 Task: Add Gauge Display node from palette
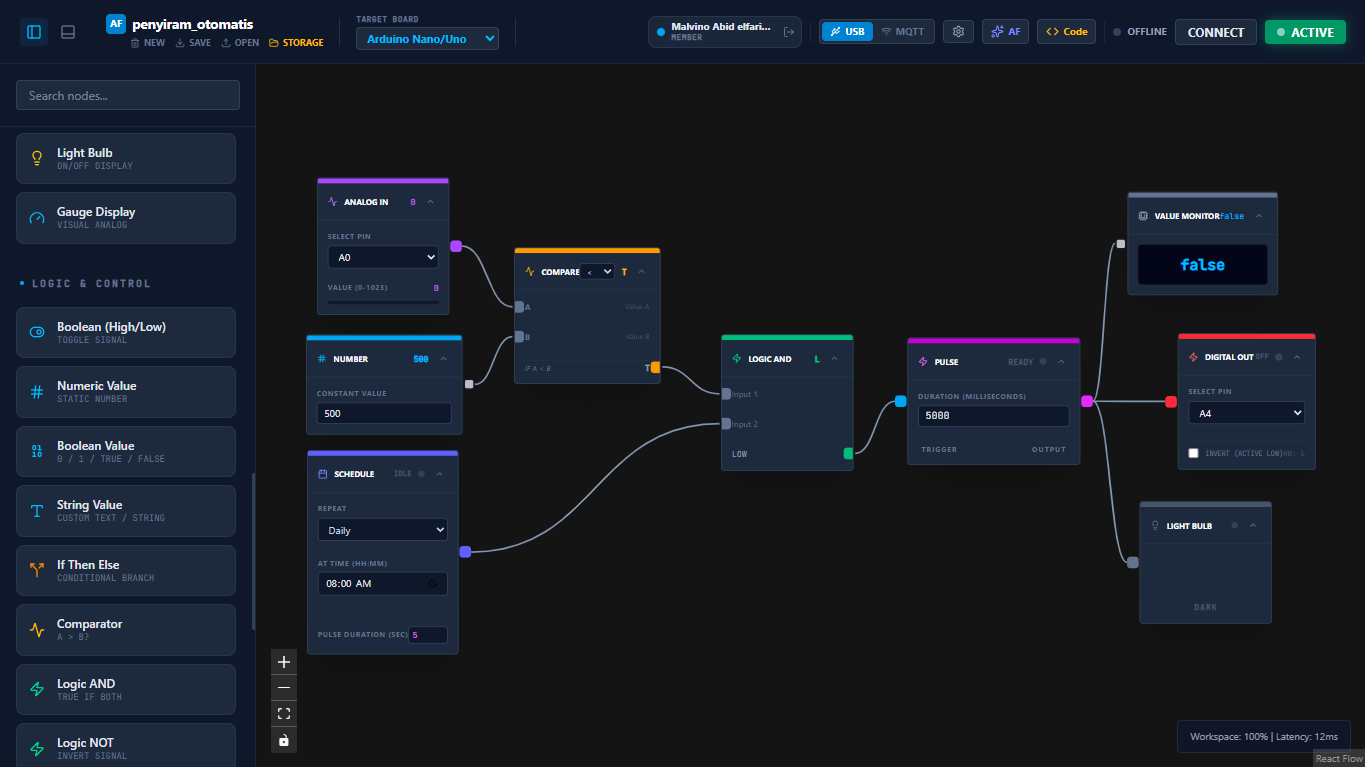(126, 218)
